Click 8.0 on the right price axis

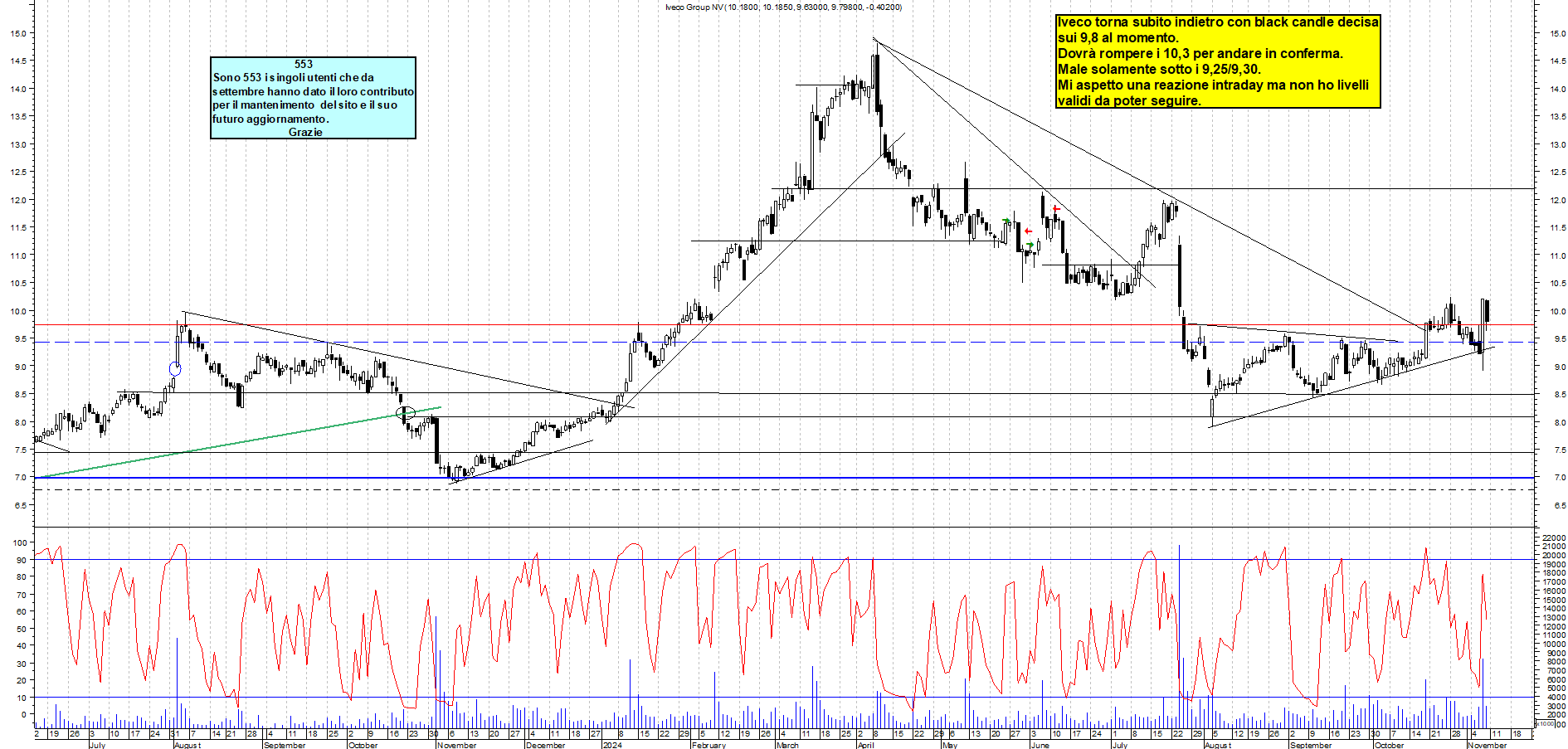[1560, 422]
